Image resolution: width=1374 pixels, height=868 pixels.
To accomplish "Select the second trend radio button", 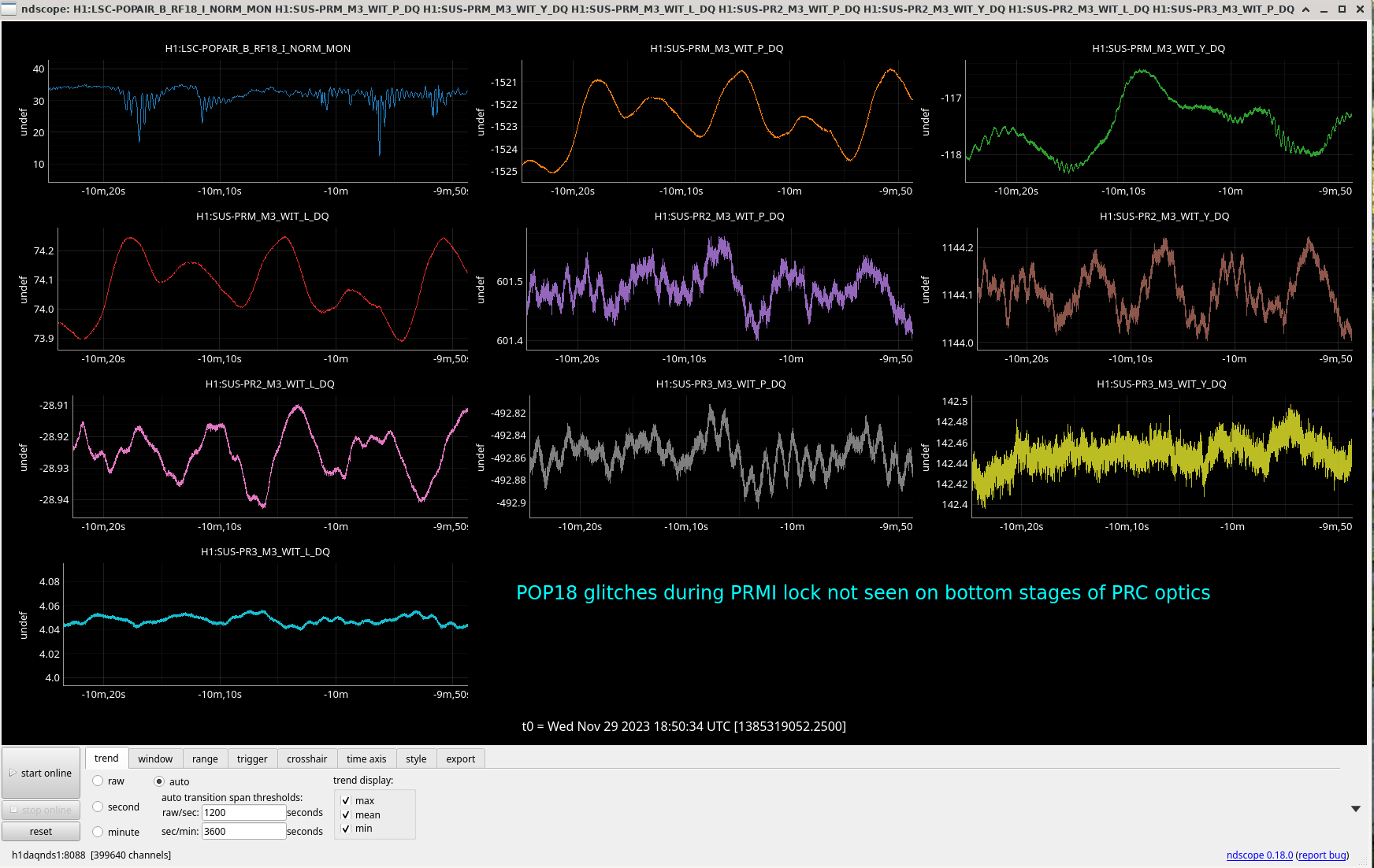I will pyautogui.click(x=98, y=807).
